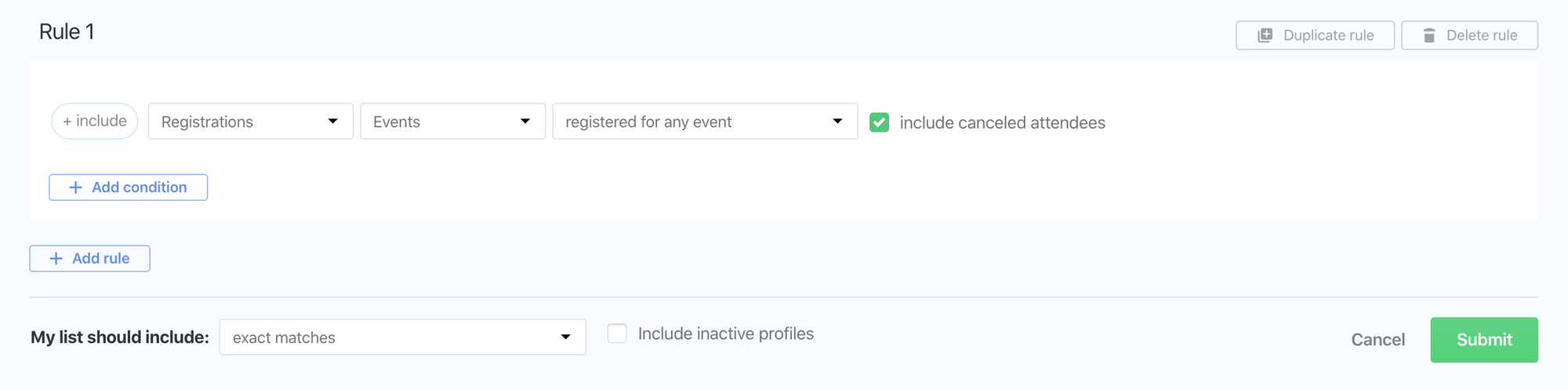This screenshot has height=390, width=1568.
Task: Click the 'My list should include' label
Action: pyautogui.click(x=120, y=337)
